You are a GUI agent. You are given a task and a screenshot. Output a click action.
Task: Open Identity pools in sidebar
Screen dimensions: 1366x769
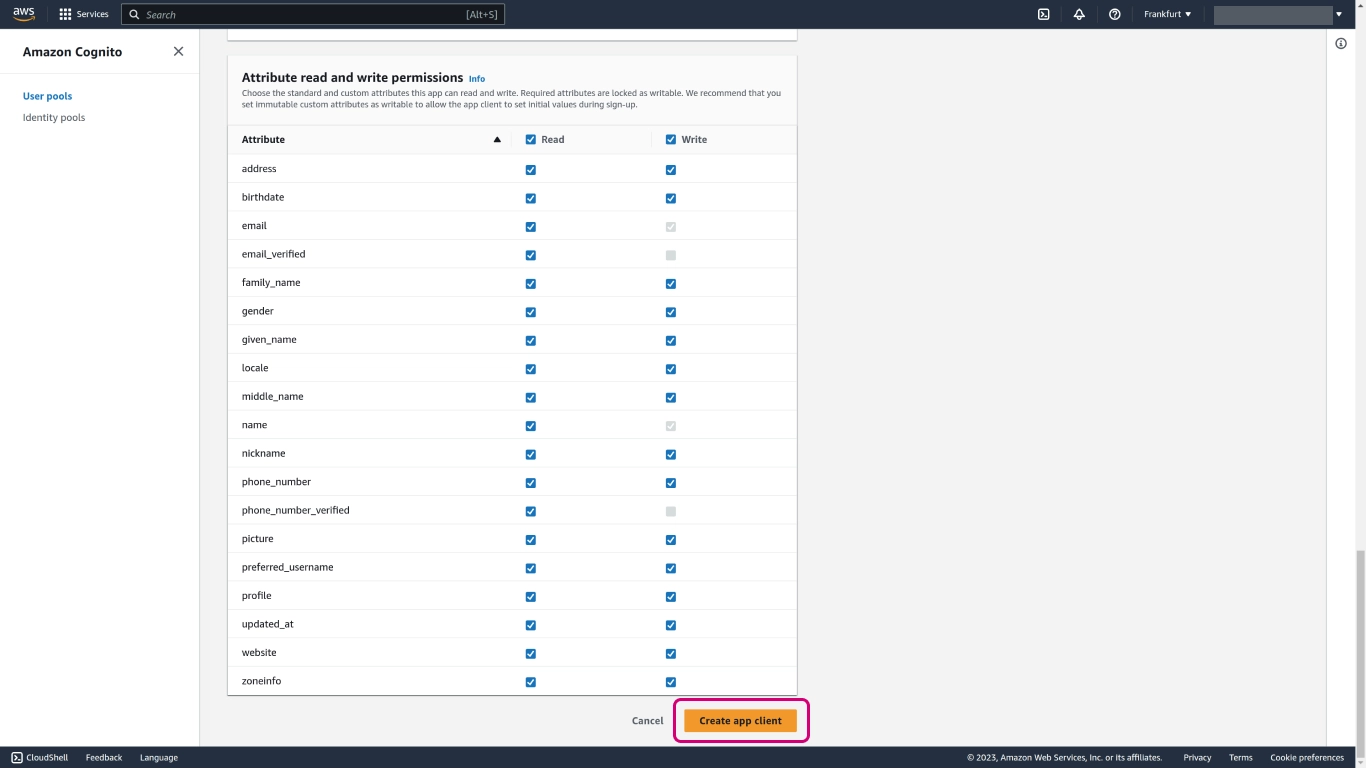(54, 118)
